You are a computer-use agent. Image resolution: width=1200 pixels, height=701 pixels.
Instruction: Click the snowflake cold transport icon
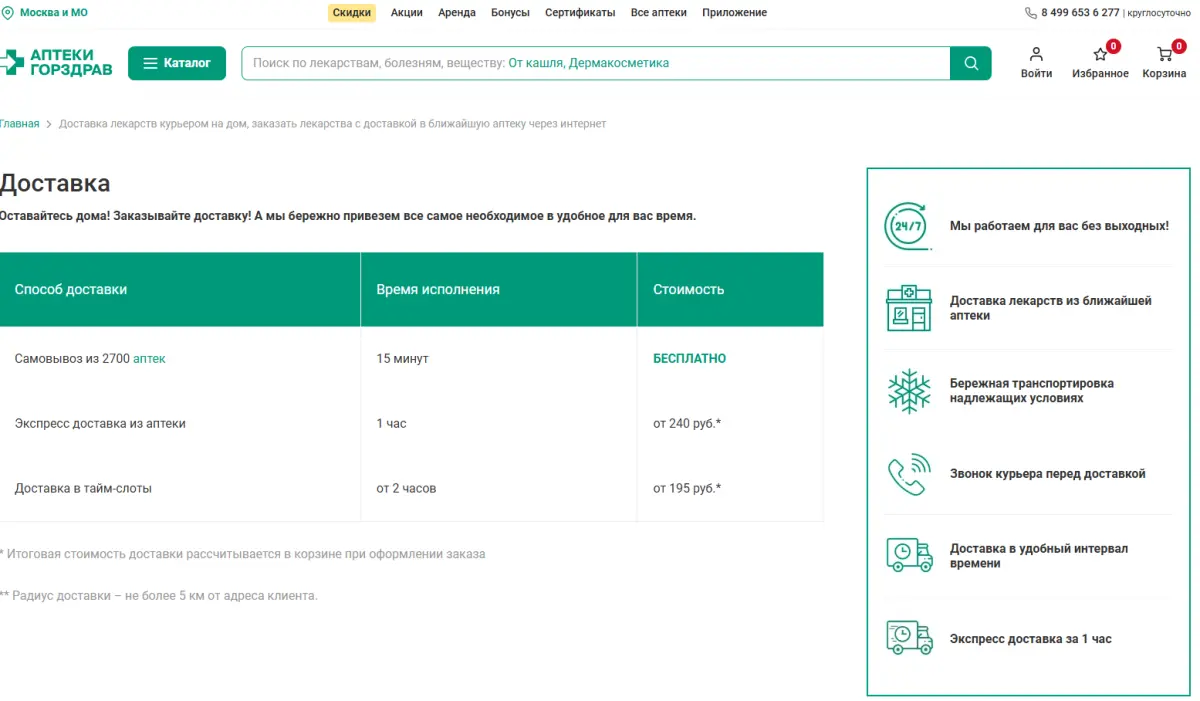[908, 391]
